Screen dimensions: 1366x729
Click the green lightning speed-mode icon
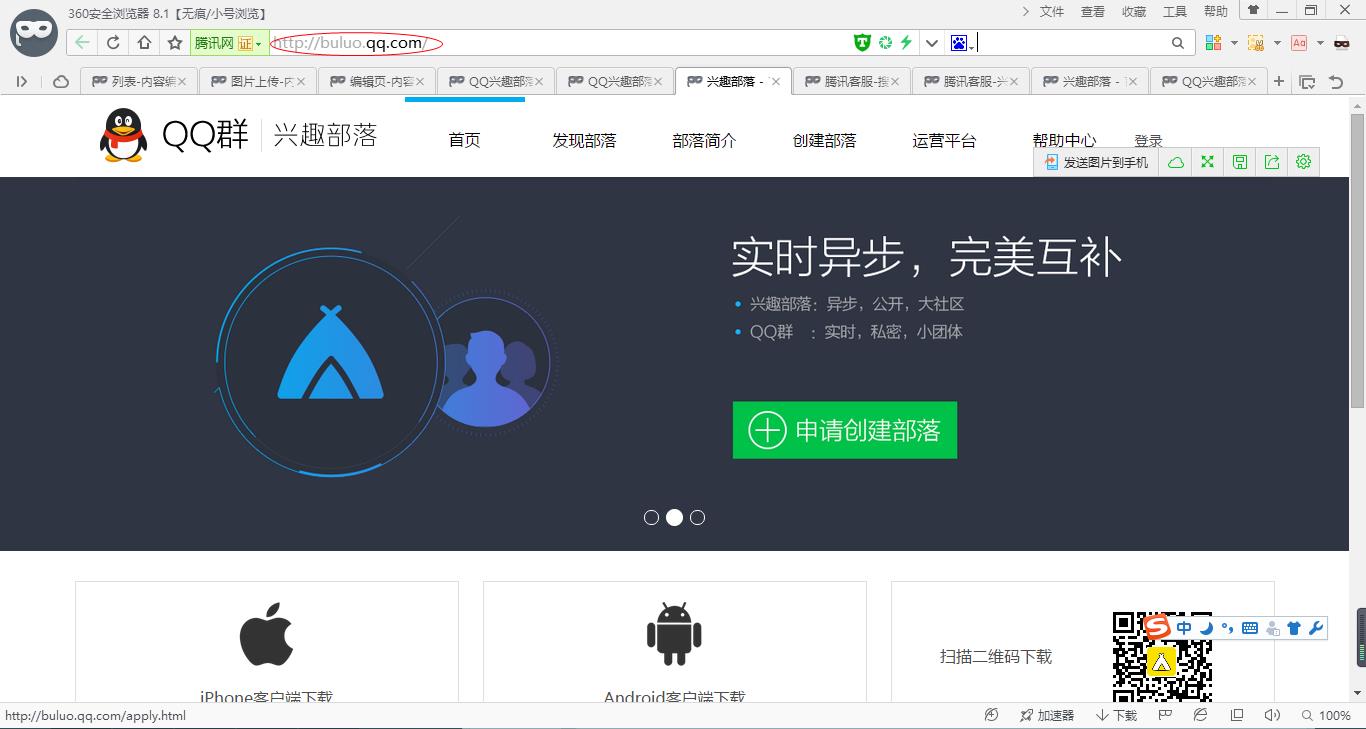tap(906, 42)
